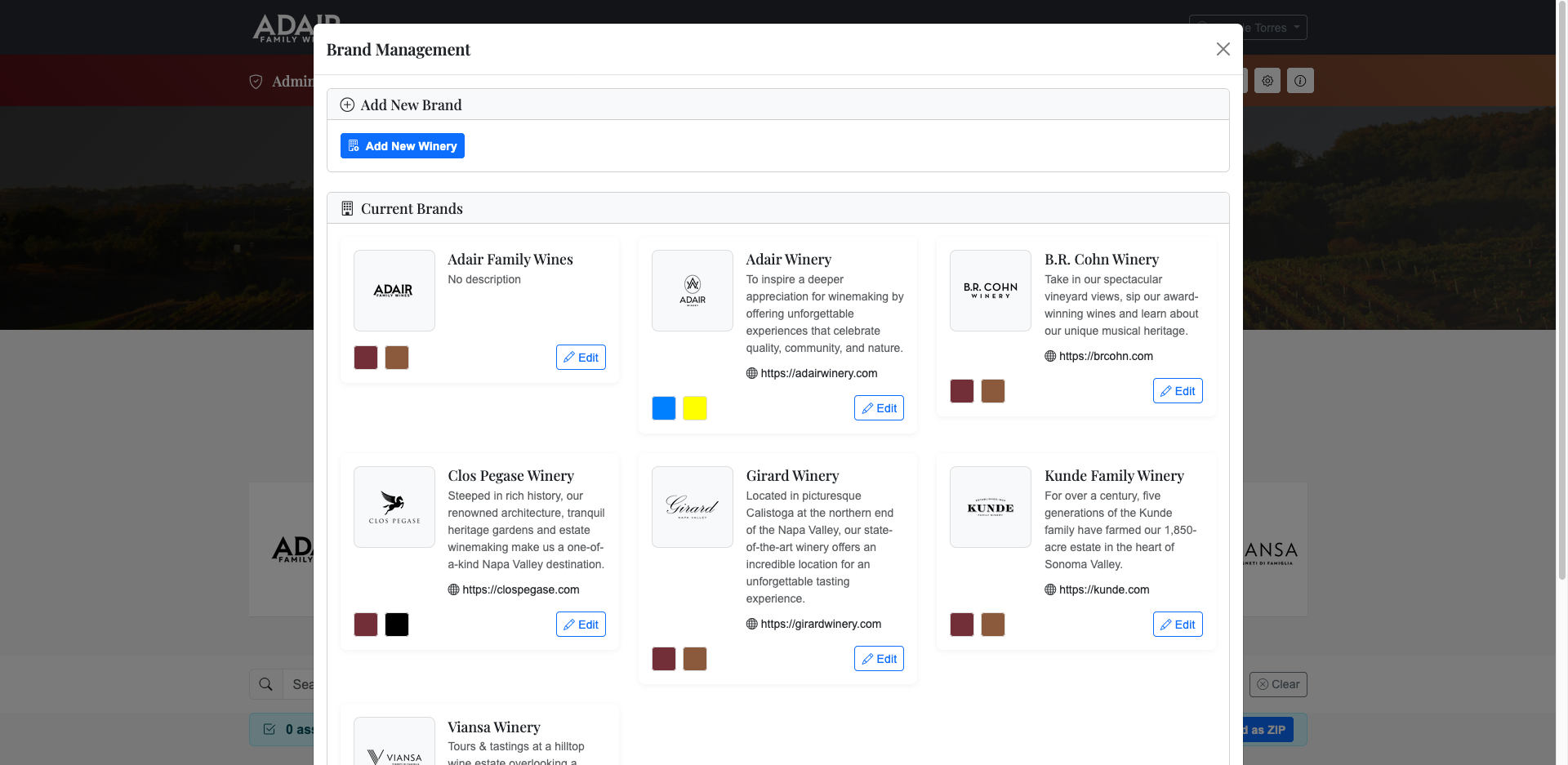This screenshot has height=765, width=1568.
Task: Edit the Adair Winery brand
Action: [879, 408]
